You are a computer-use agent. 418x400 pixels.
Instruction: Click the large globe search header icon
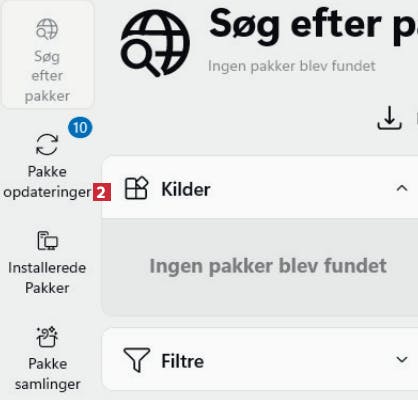pyautogui.click(x=155, y=43)
